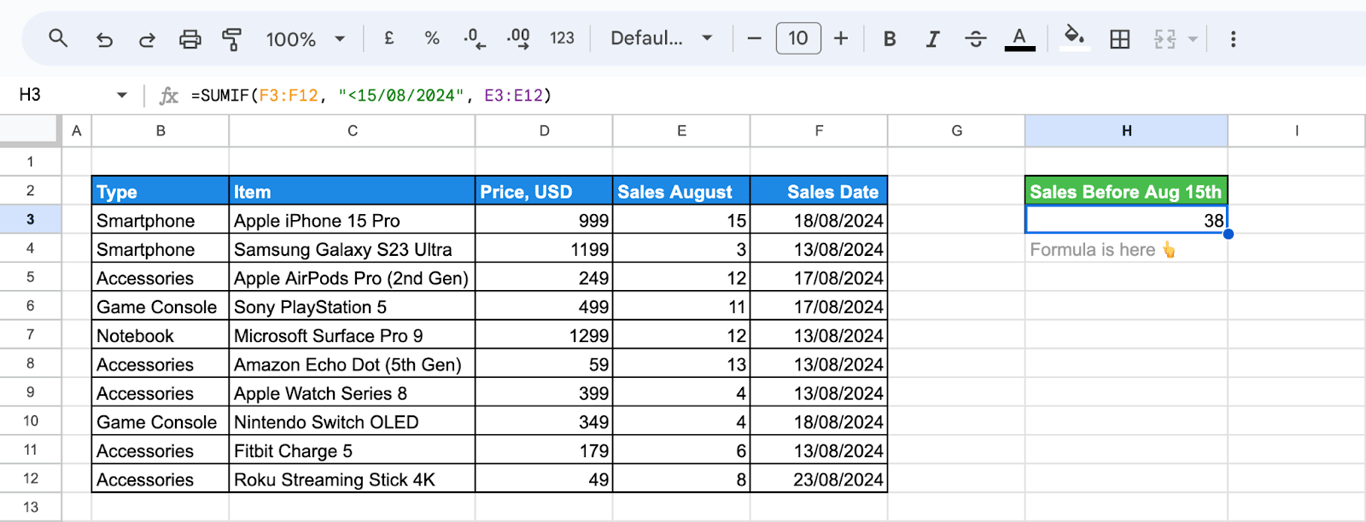Format as percent
Image resolution: width=1366 pixels, height=522 pixels.
[x=432, y=38]
